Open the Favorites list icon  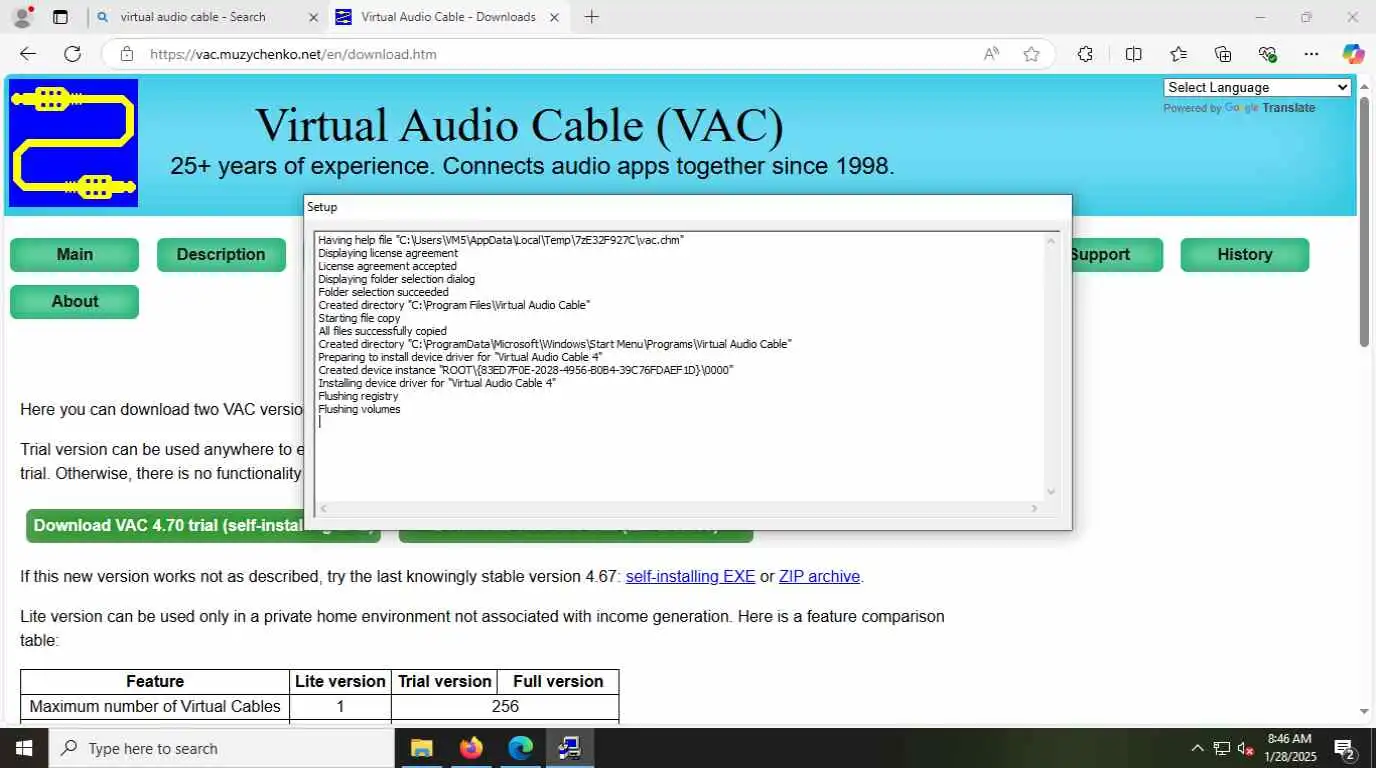coord(1178,54)
